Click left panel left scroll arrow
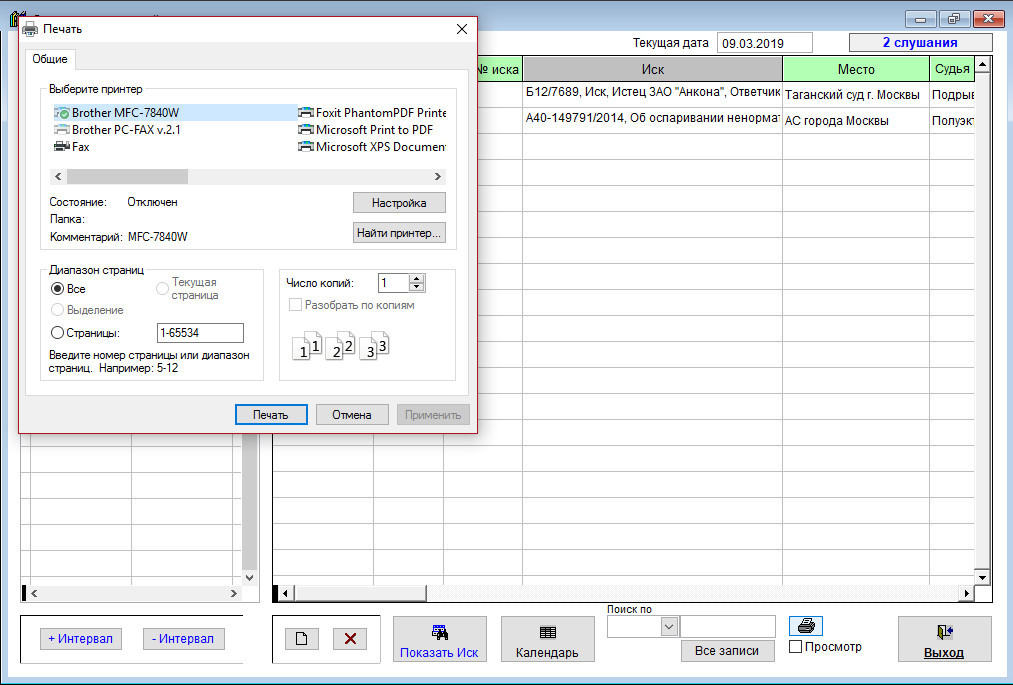 34,593
